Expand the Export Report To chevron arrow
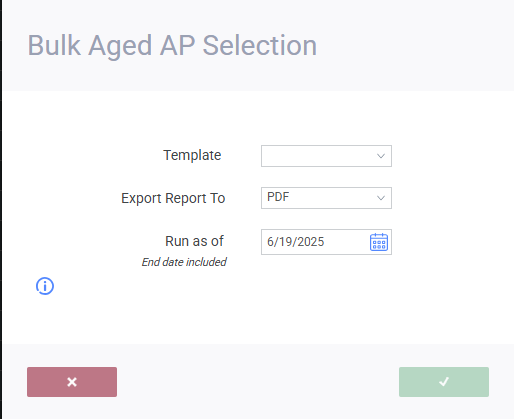Viewport: 514px width, 419px height. (x=381, y=198)
